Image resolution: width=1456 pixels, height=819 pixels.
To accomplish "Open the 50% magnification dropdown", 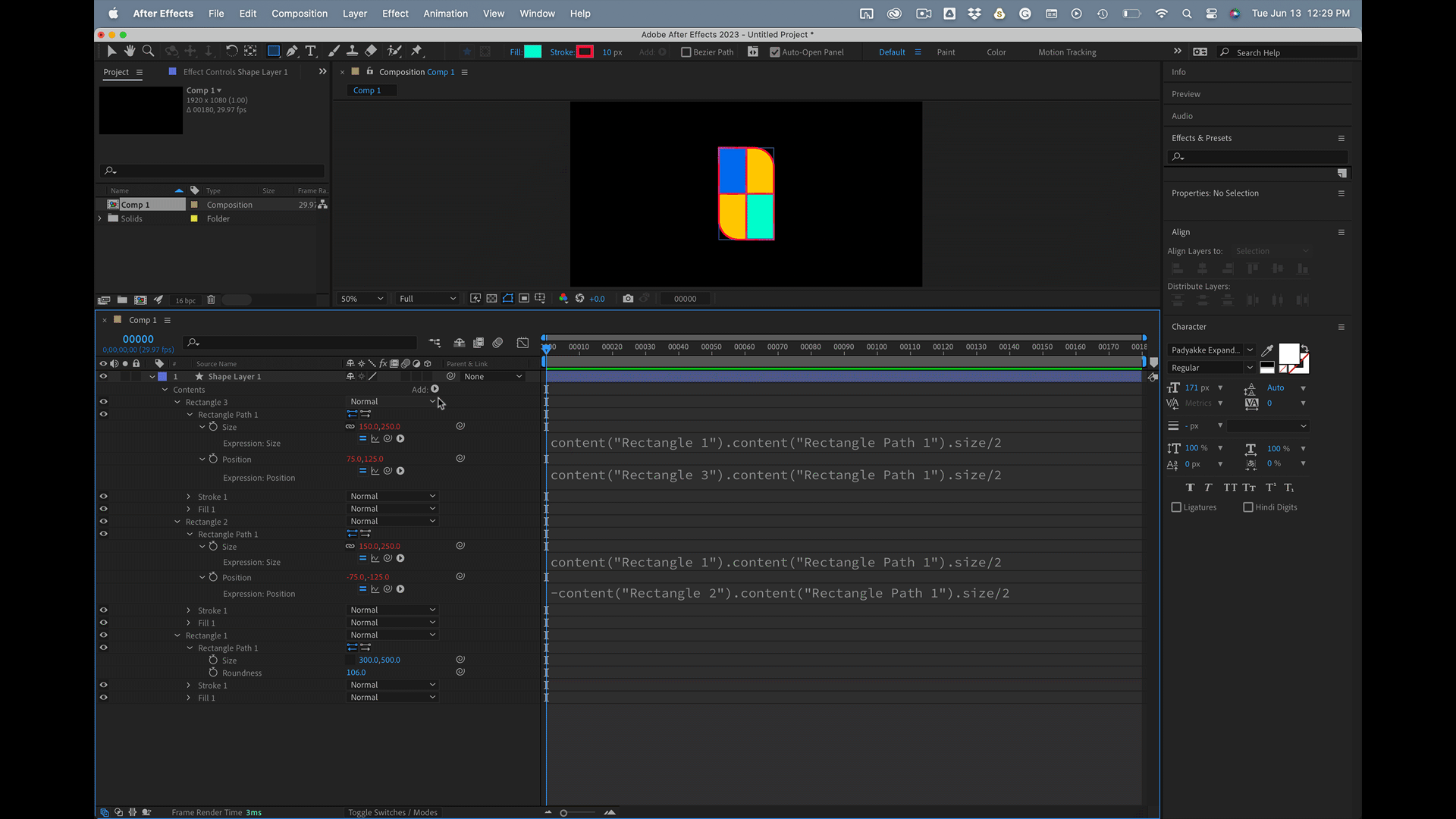I will coord(362,299).
